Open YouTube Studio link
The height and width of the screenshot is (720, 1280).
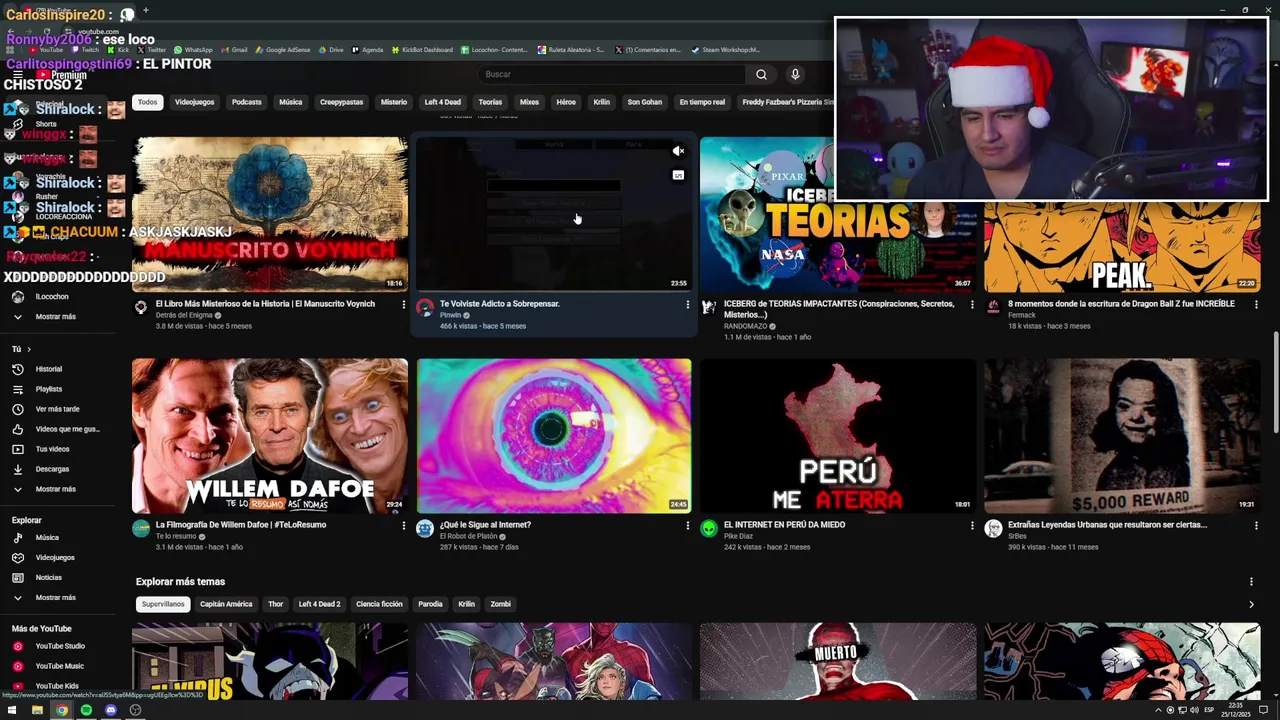60,646
